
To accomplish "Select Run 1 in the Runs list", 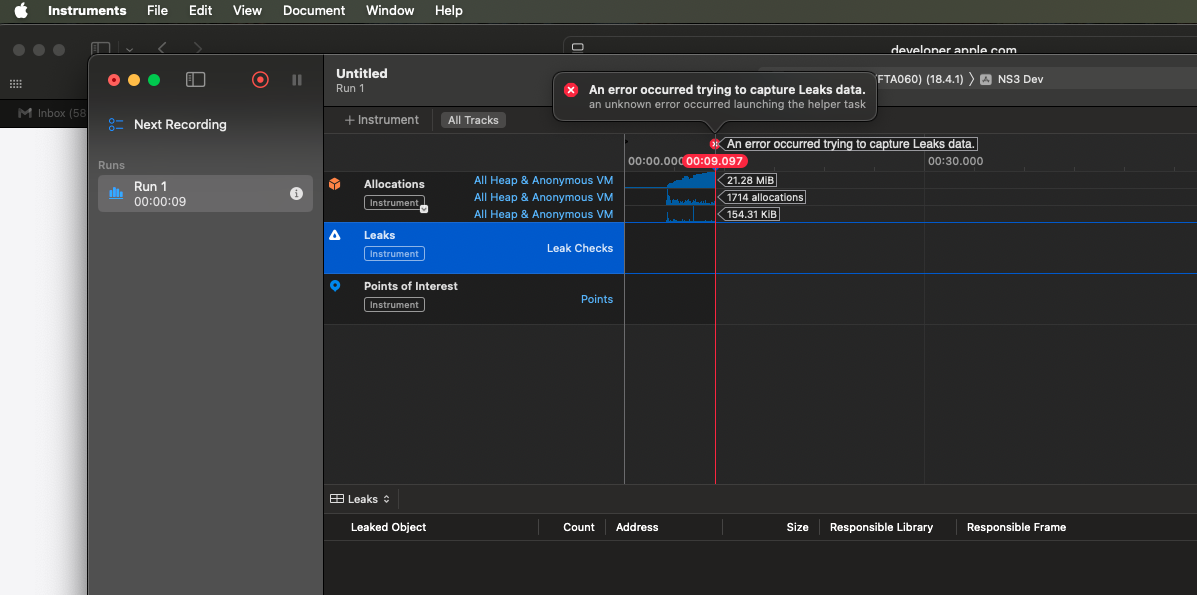I will 205,193.
